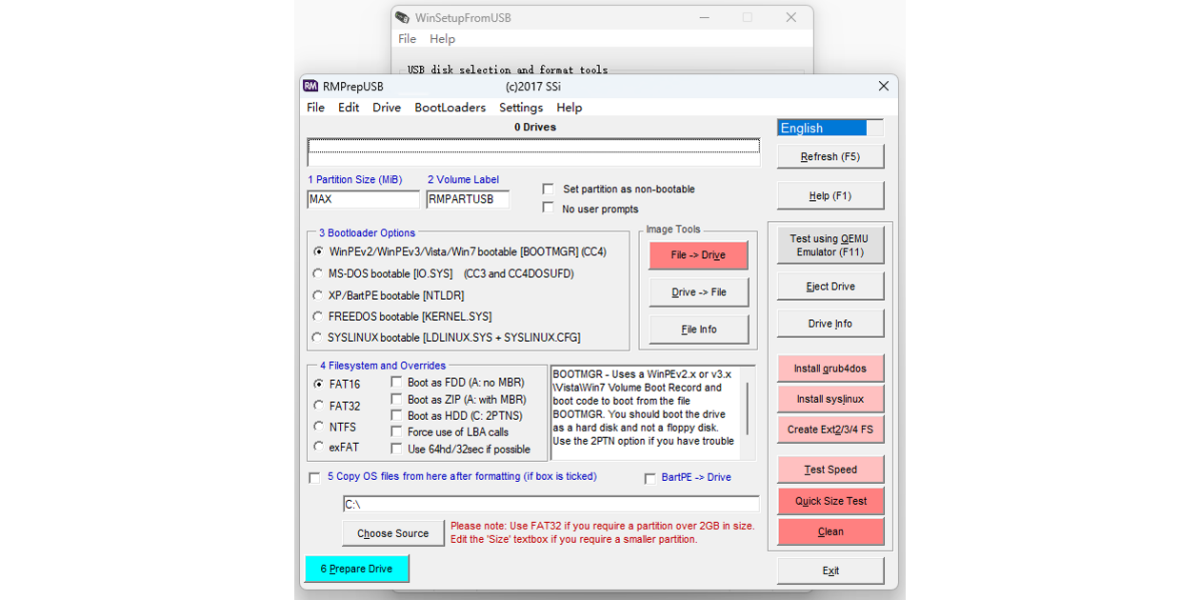Click the RM logo in the title bar

pos(310,86)
